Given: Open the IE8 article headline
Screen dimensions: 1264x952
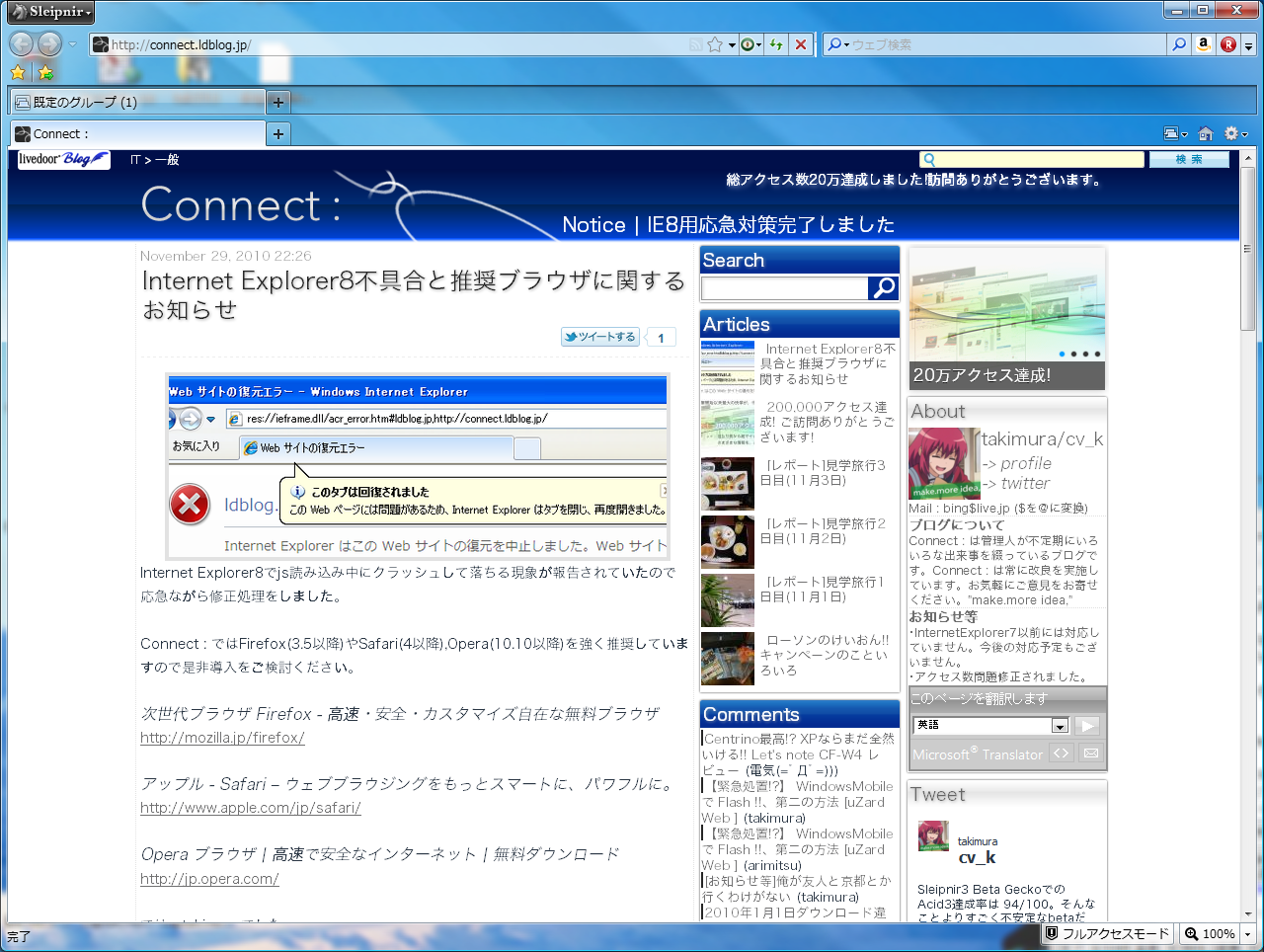Looking at the screenshot, I should (x=413, y=295).
